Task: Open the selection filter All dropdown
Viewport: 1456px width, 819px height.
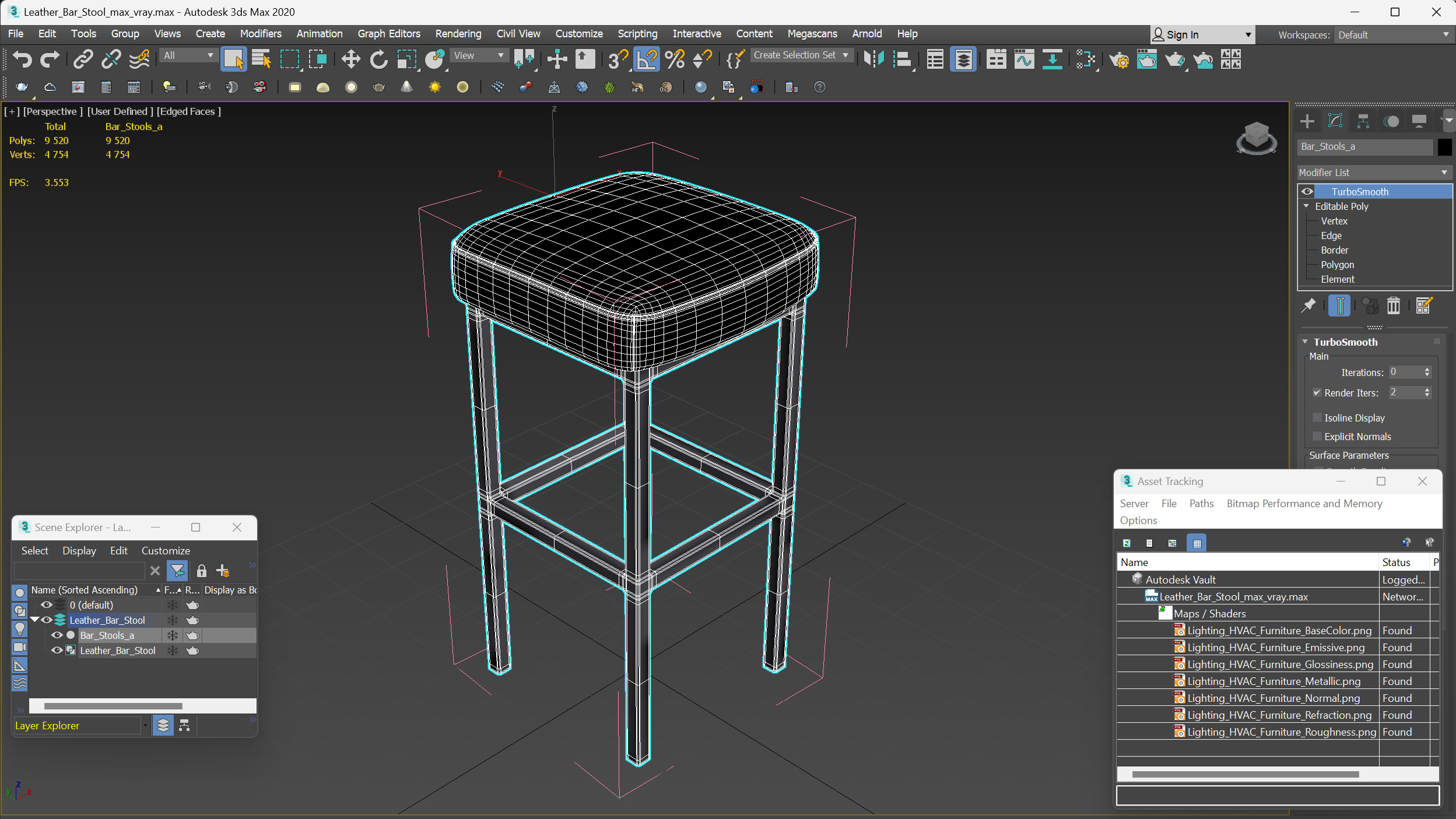Action: tap(188, 55)
